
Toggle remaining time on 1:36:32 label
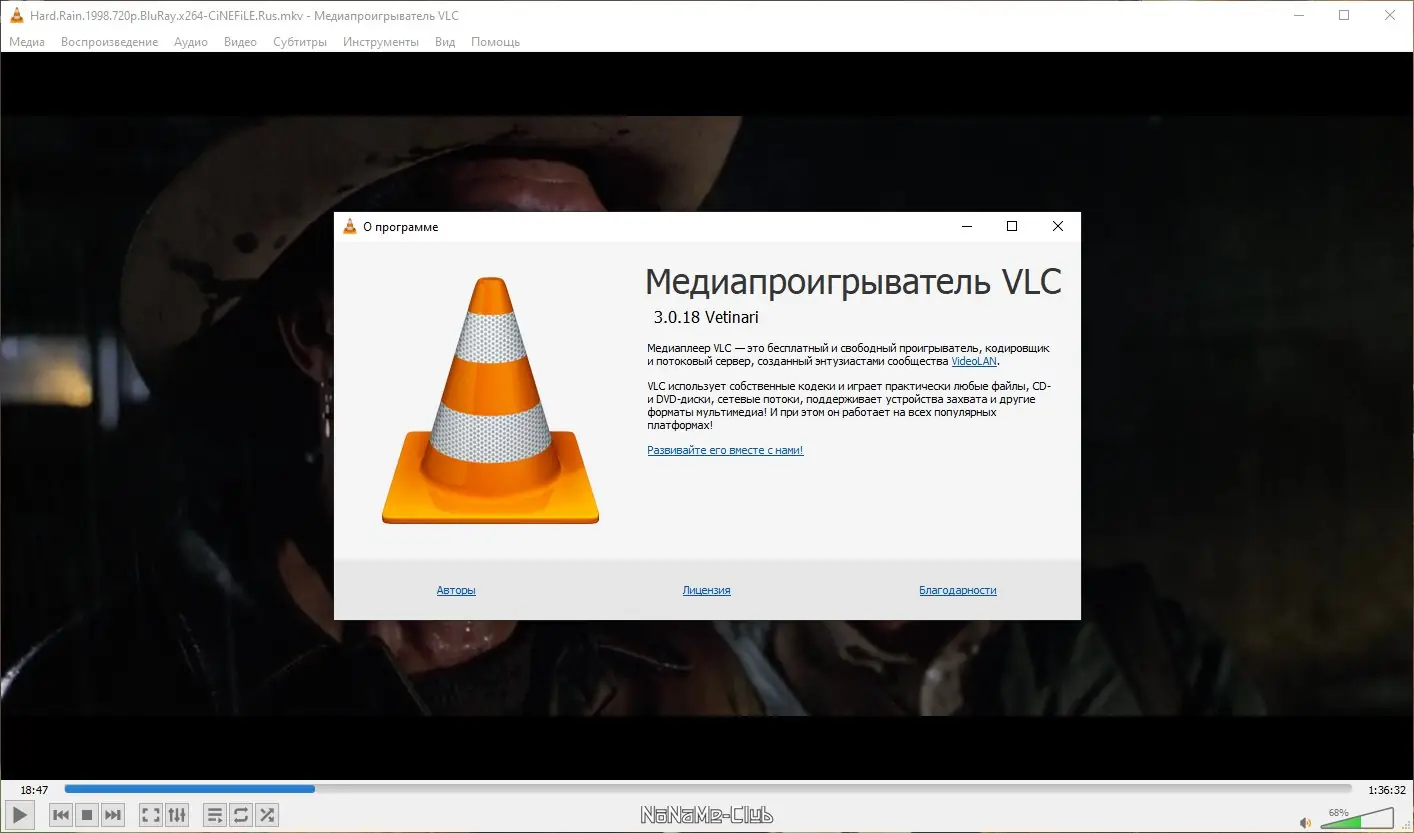click(1387, 790)
